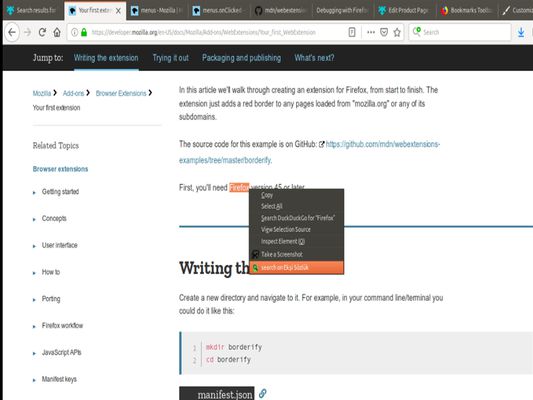Viewport: 533px width, 400px height.
Task: Open the browser home page icon
Action: tap(57, 32)
